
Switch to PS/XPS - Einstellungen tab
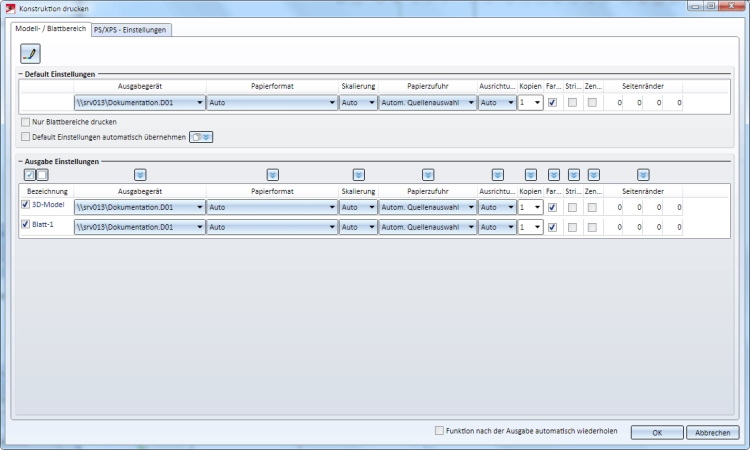click(x=130, y=30)
